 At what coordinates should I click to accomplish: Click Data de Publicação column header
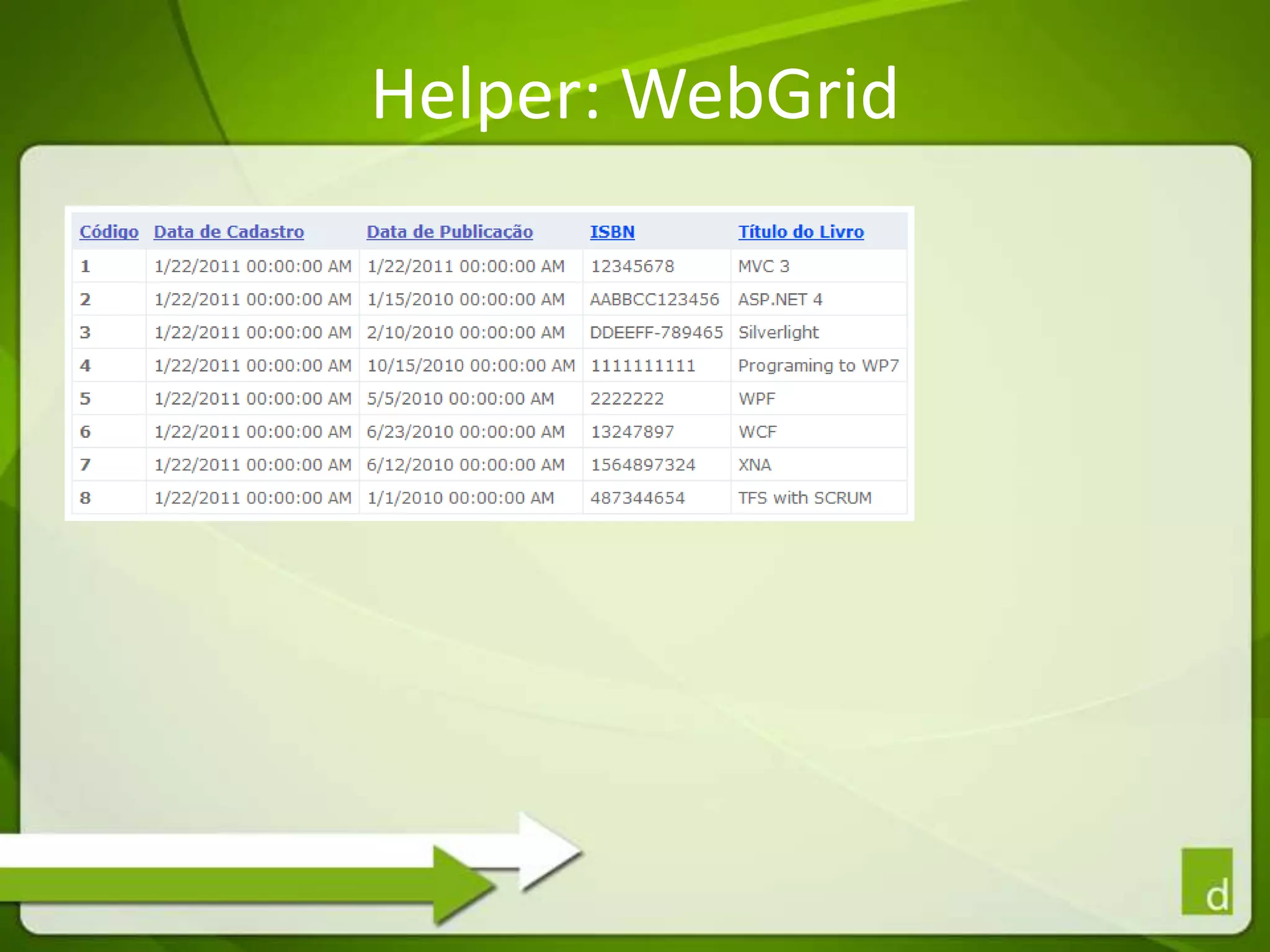[x=450, y=232]
